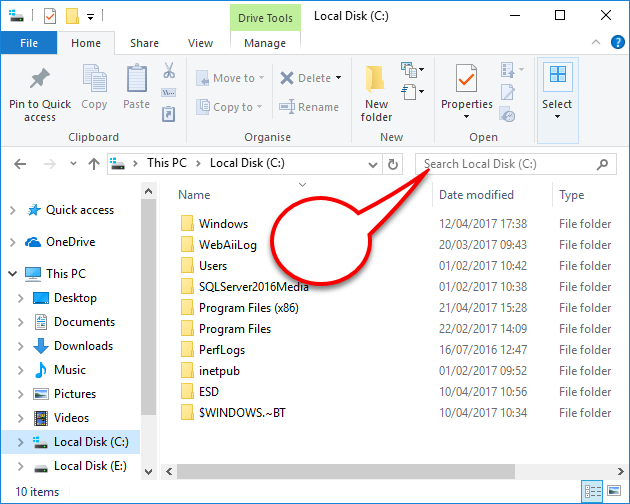630x504 pixels.
Task: Click This PC in the address breadcrumb
Action: [167, 163]
